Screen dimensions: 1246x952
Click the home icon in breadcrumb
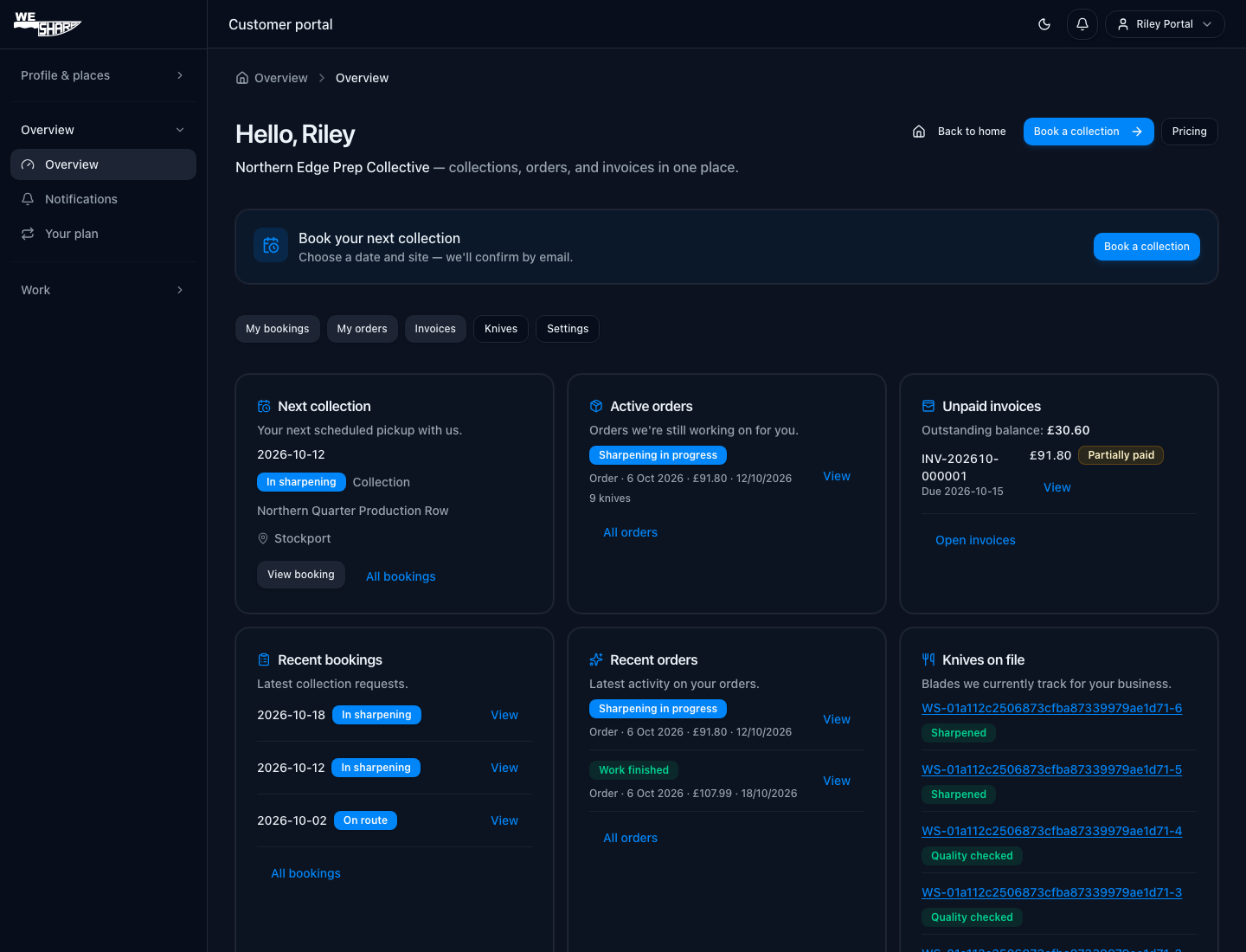242,78
